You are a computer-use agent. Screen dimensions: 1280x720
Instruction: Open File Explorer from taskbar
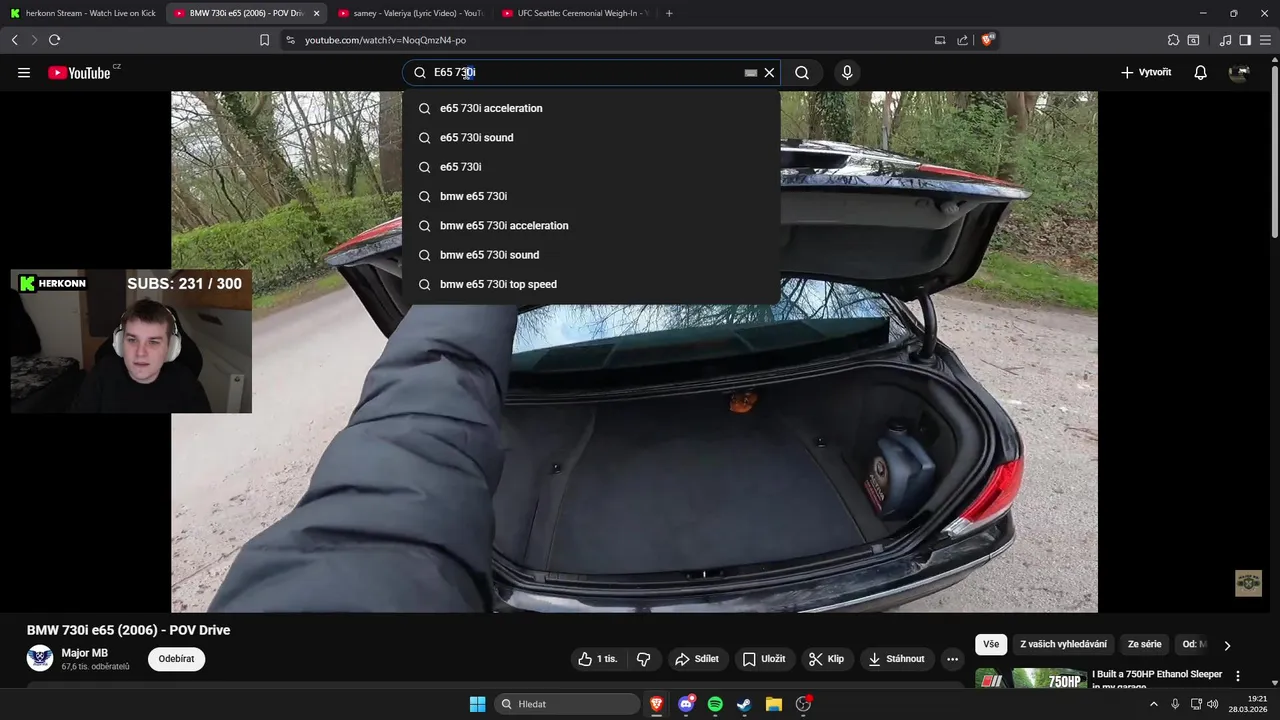773,704
